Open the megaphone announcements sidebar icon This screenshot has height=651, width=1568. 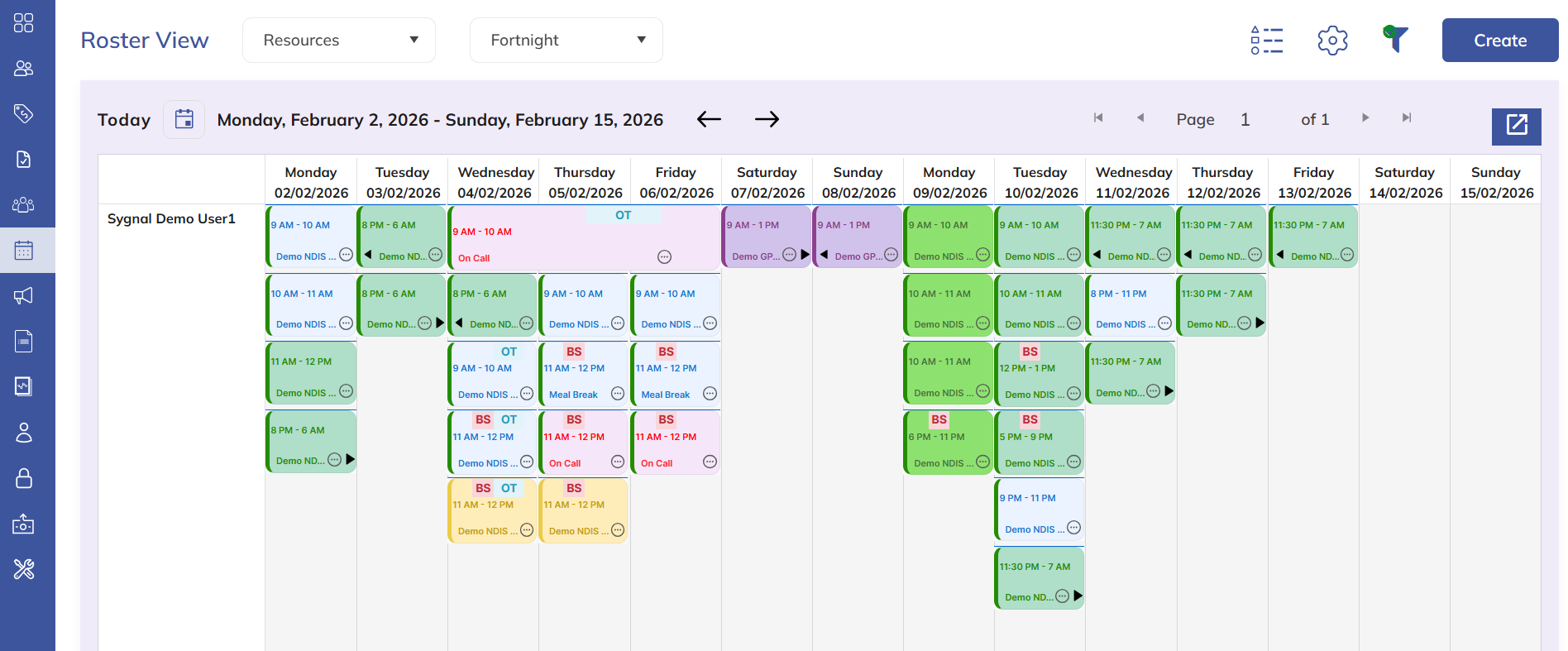click(24, 296)
